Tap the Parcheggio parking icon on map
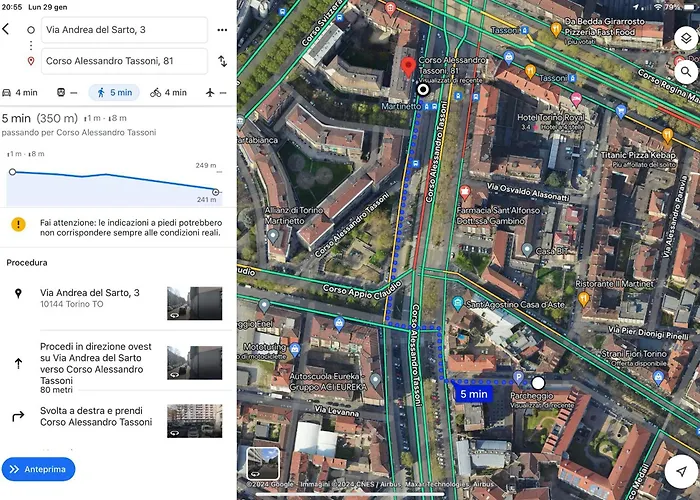 click(x=518, y=378)
